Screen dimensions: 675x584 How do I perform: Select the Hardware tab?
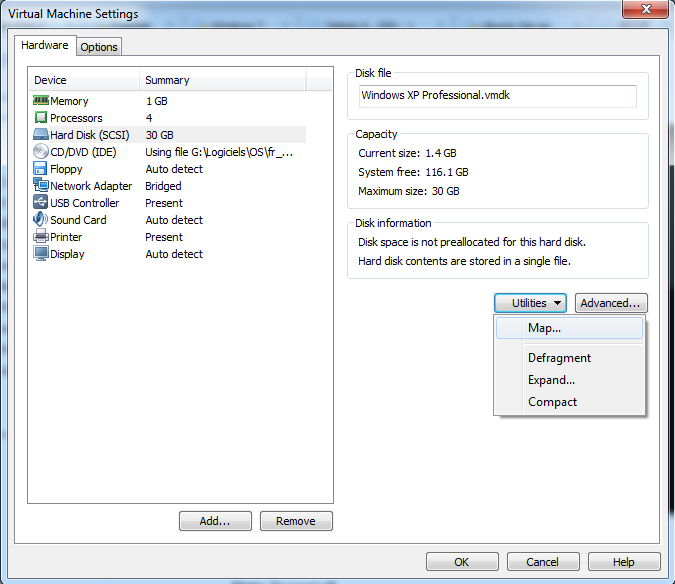[45, 45]
